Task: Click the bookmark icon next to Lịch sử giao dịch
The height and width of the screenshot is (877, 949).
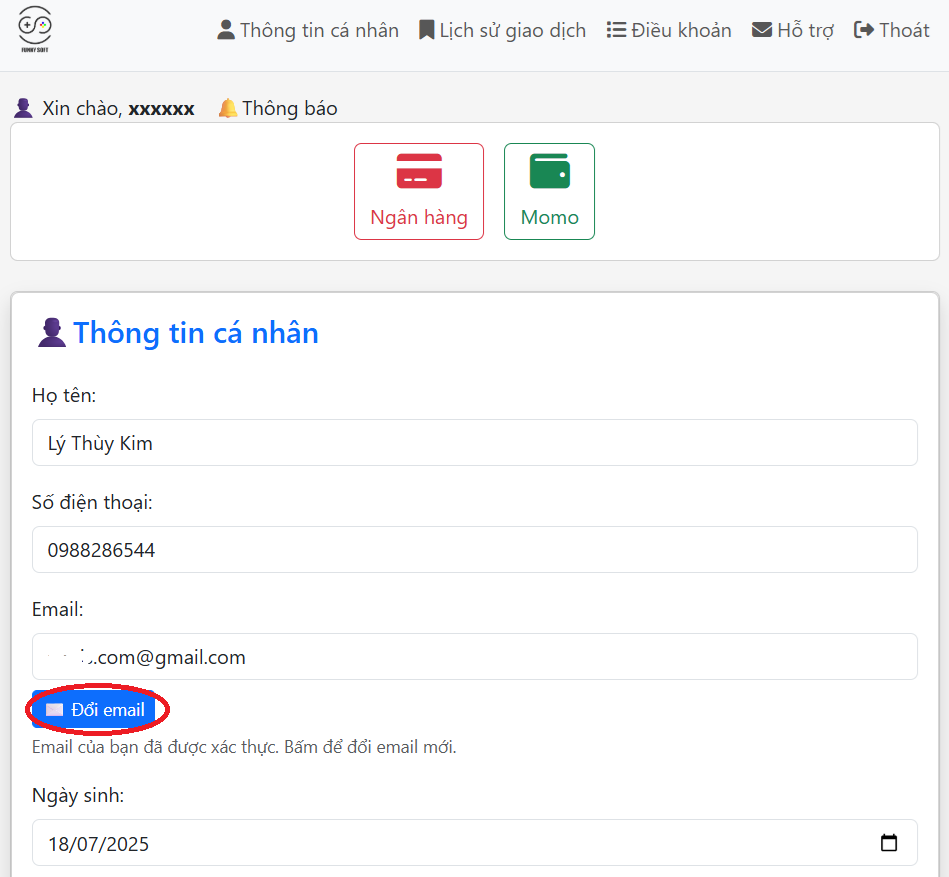Action: pos(428,29)
